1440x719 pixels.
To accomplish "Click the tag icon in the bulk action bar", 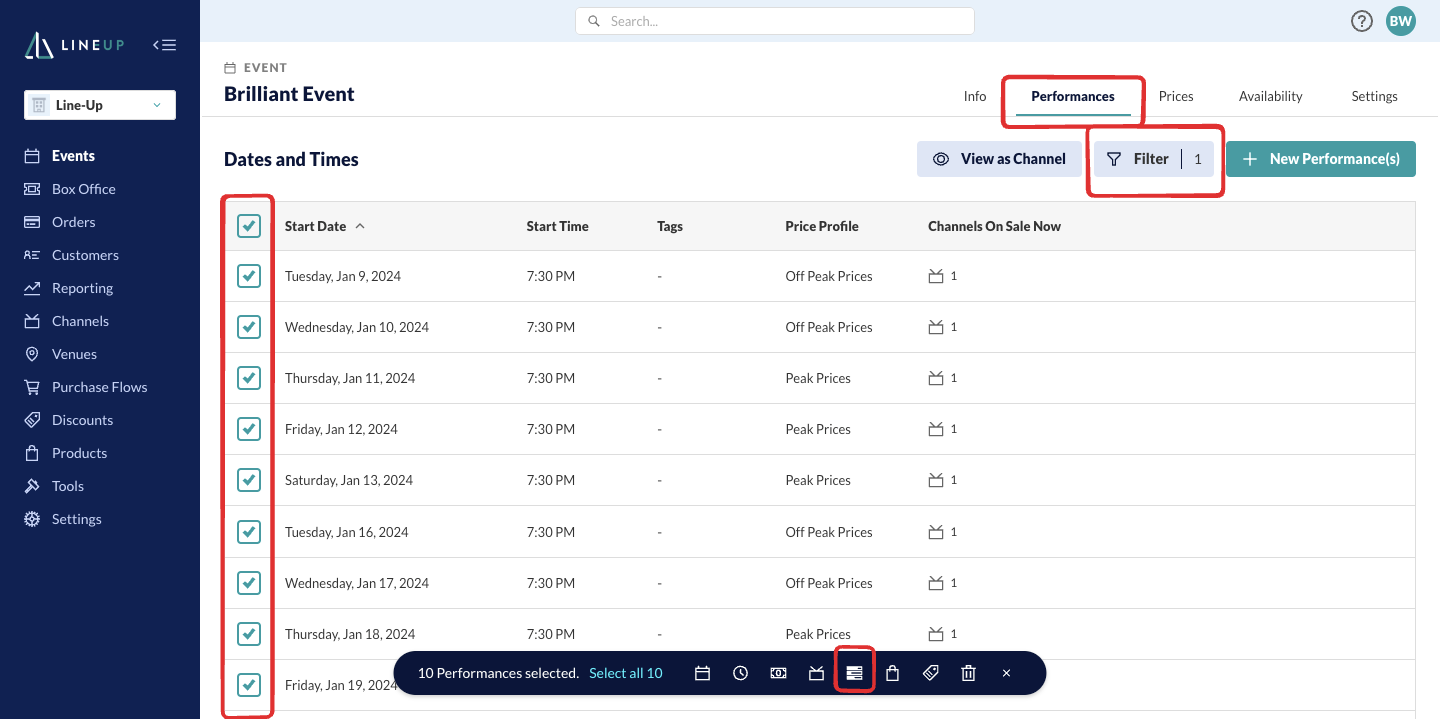I will [930, 673].
